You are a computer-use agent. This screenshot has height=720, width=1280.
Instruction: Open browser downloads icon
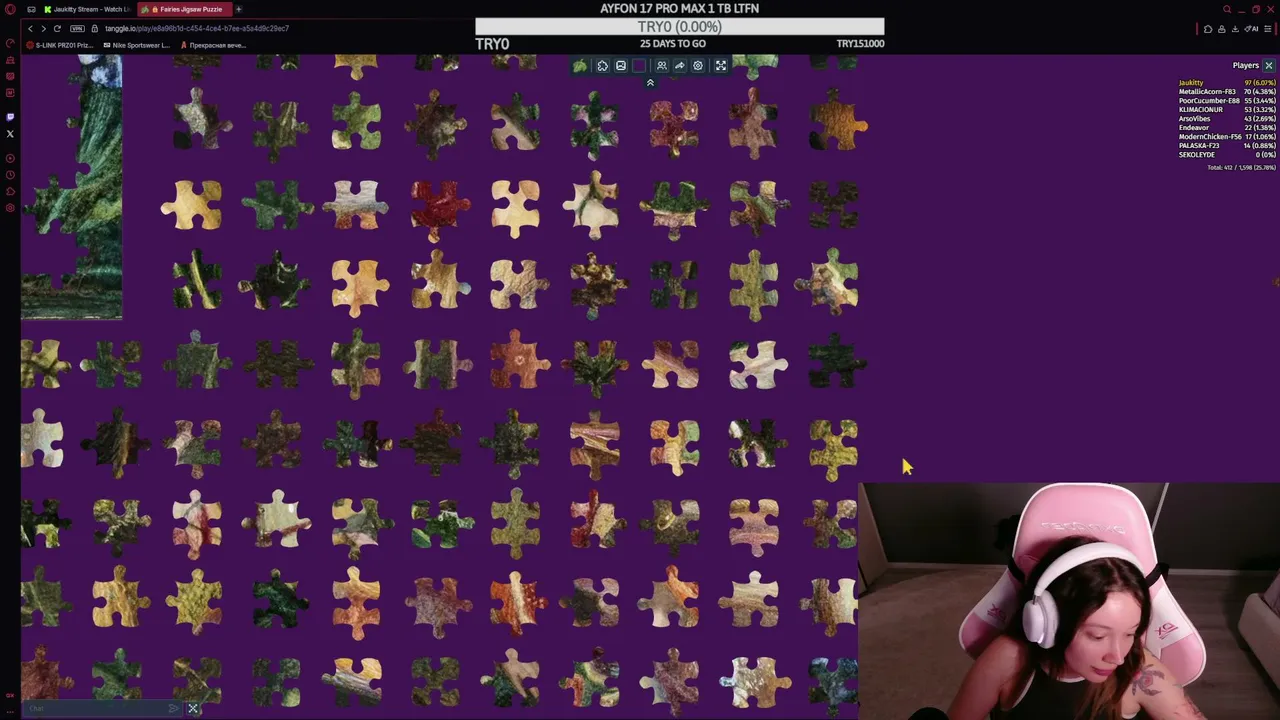pyautogui.click(x=1235, y=29)
